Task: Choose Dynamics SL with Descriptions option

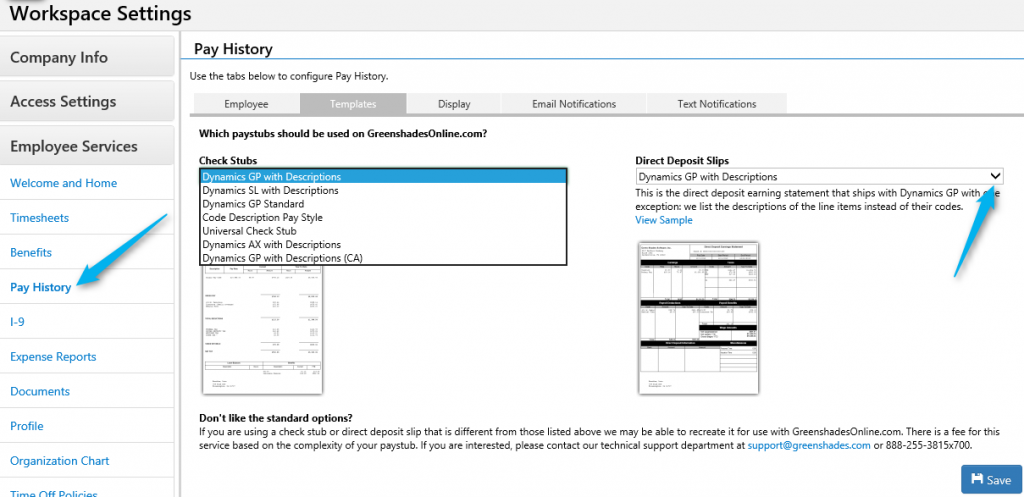Action: point(383,191)
